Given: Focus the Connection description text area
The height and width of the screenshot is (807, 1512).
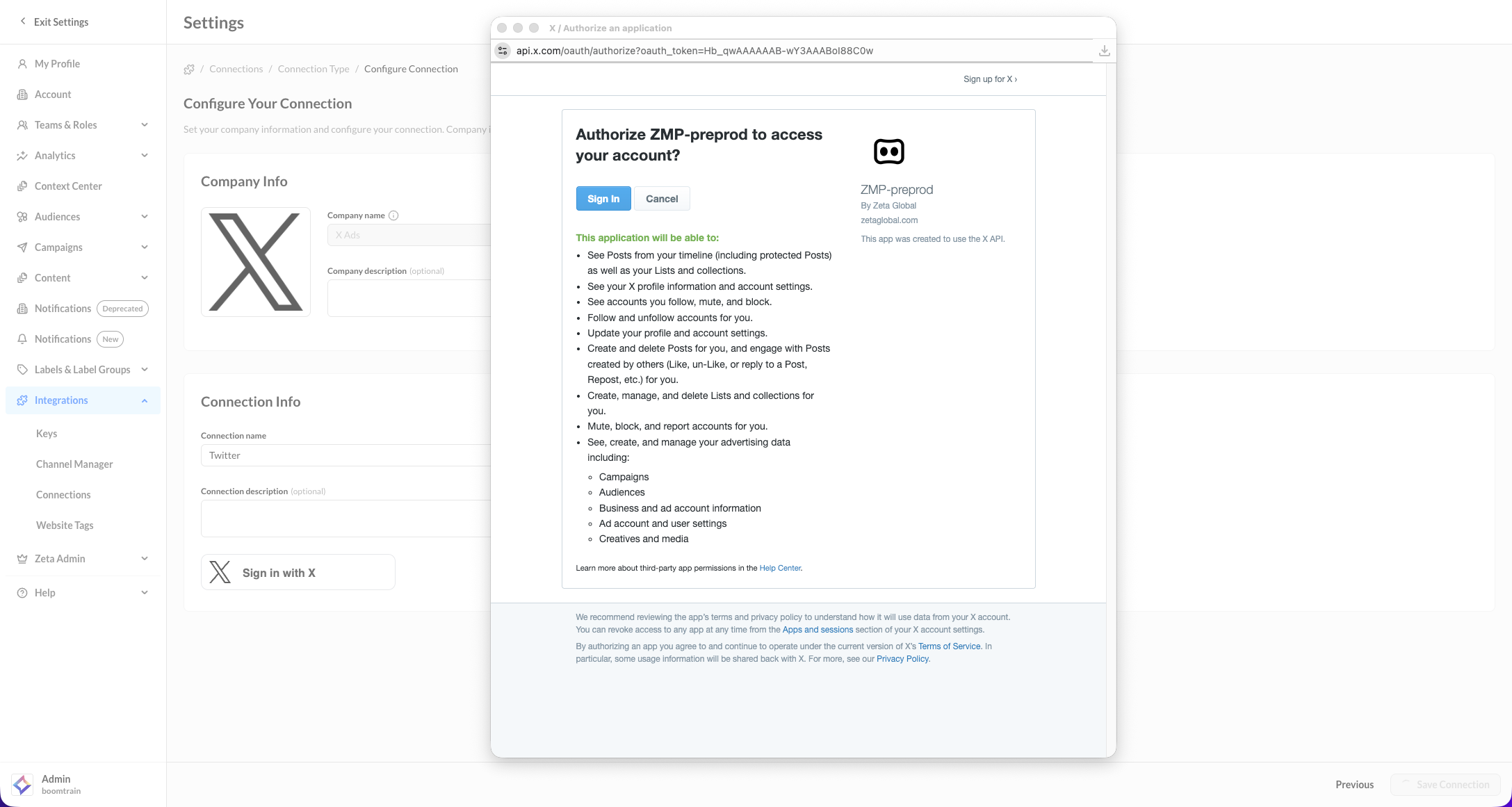Looking at the screenshot, I should (x=346, y=519).
